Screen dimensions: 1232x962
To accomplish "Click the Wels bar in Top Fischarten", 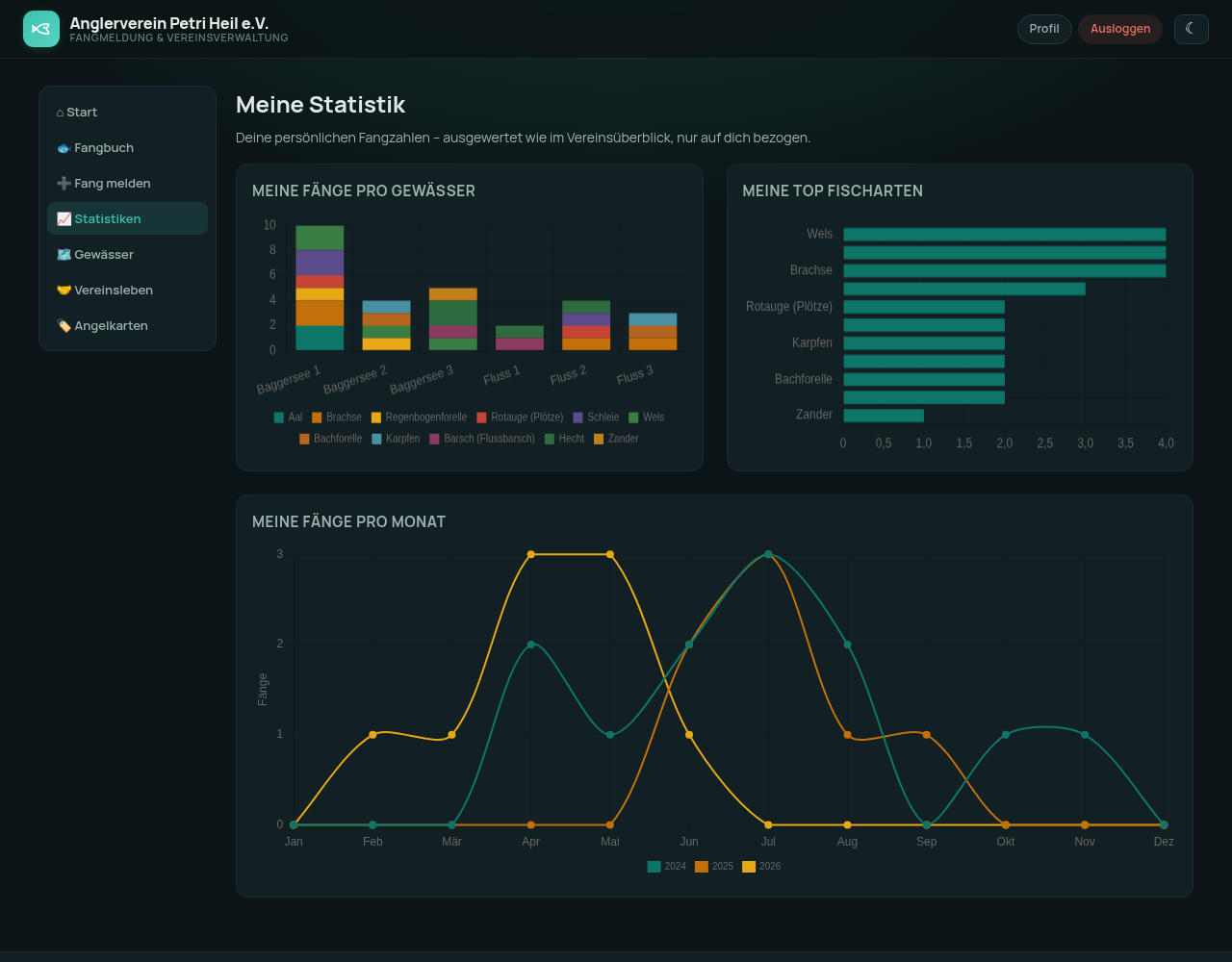I will tap(1005, 235).
